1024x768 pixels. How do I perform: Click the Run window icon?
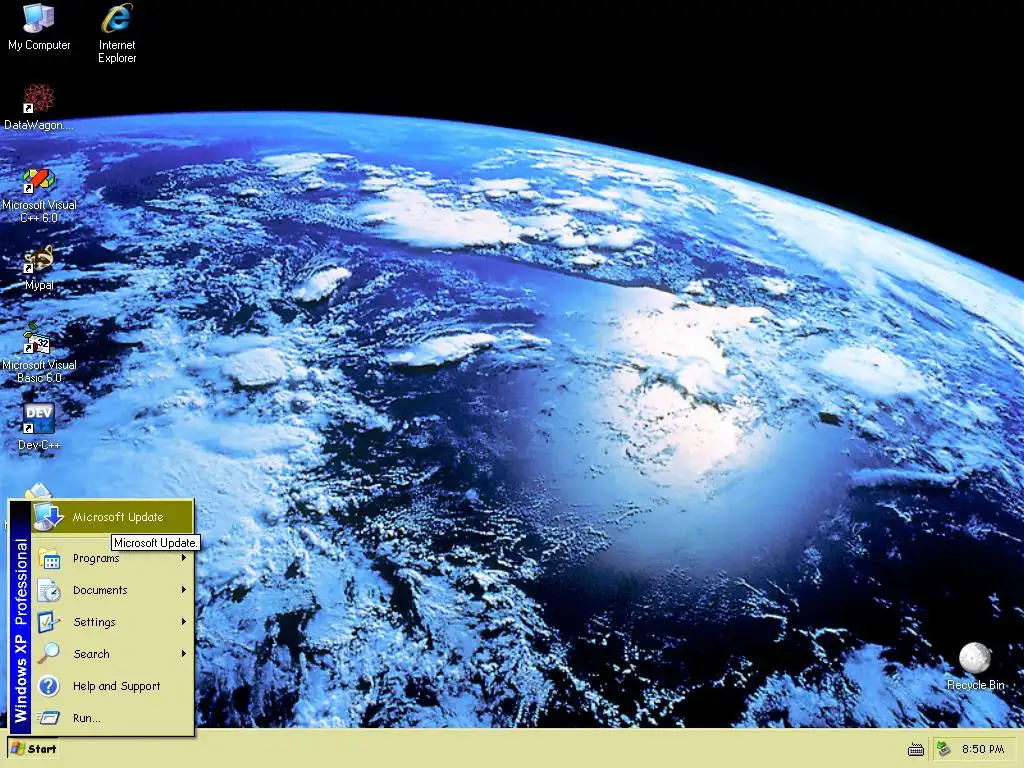pyautogui.click(x=49, y=718)
